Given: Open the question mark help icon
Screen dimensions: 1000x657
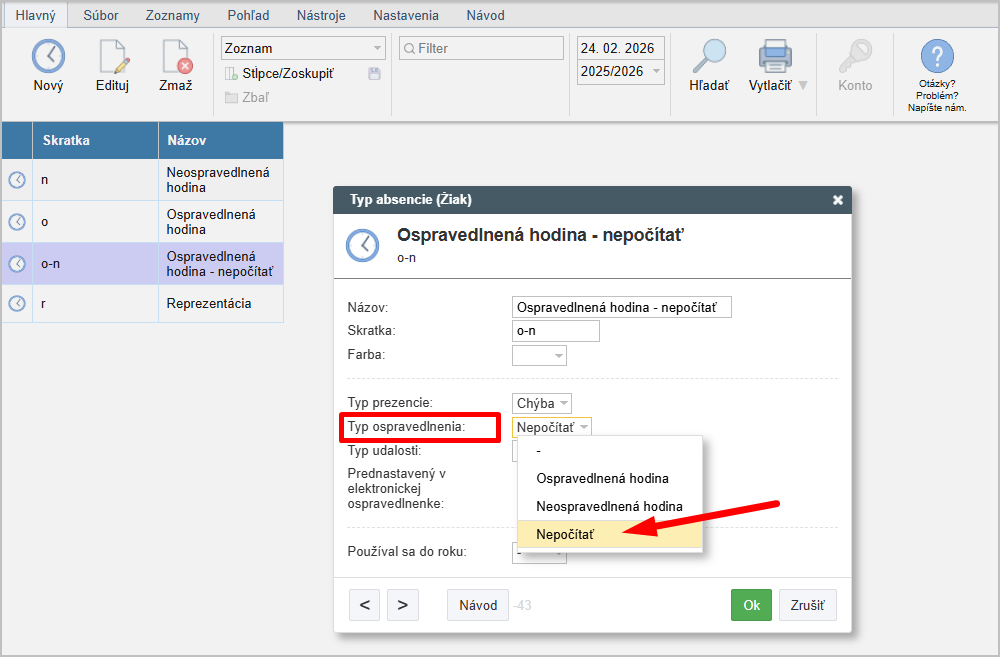Looking at the screenshot, I should click(x=937, y=57).
